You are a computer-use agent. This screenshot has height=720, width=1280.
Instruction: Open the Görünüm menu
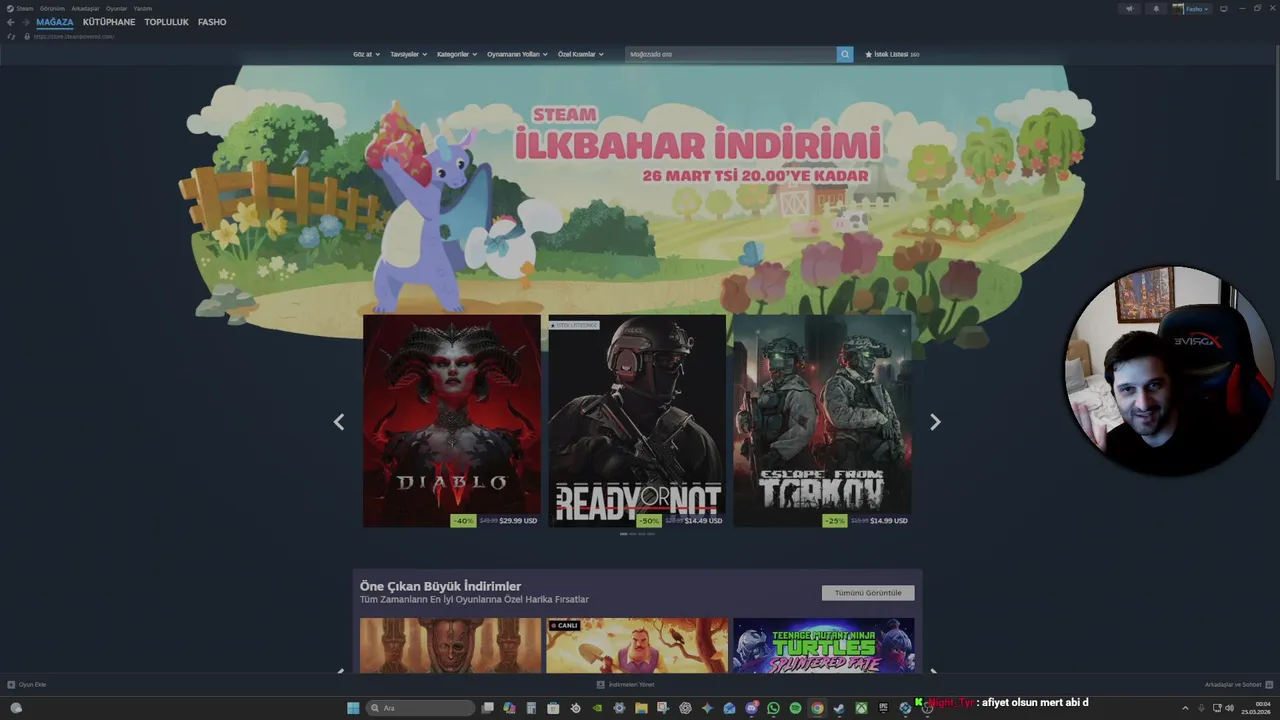[x=52, y=8]
